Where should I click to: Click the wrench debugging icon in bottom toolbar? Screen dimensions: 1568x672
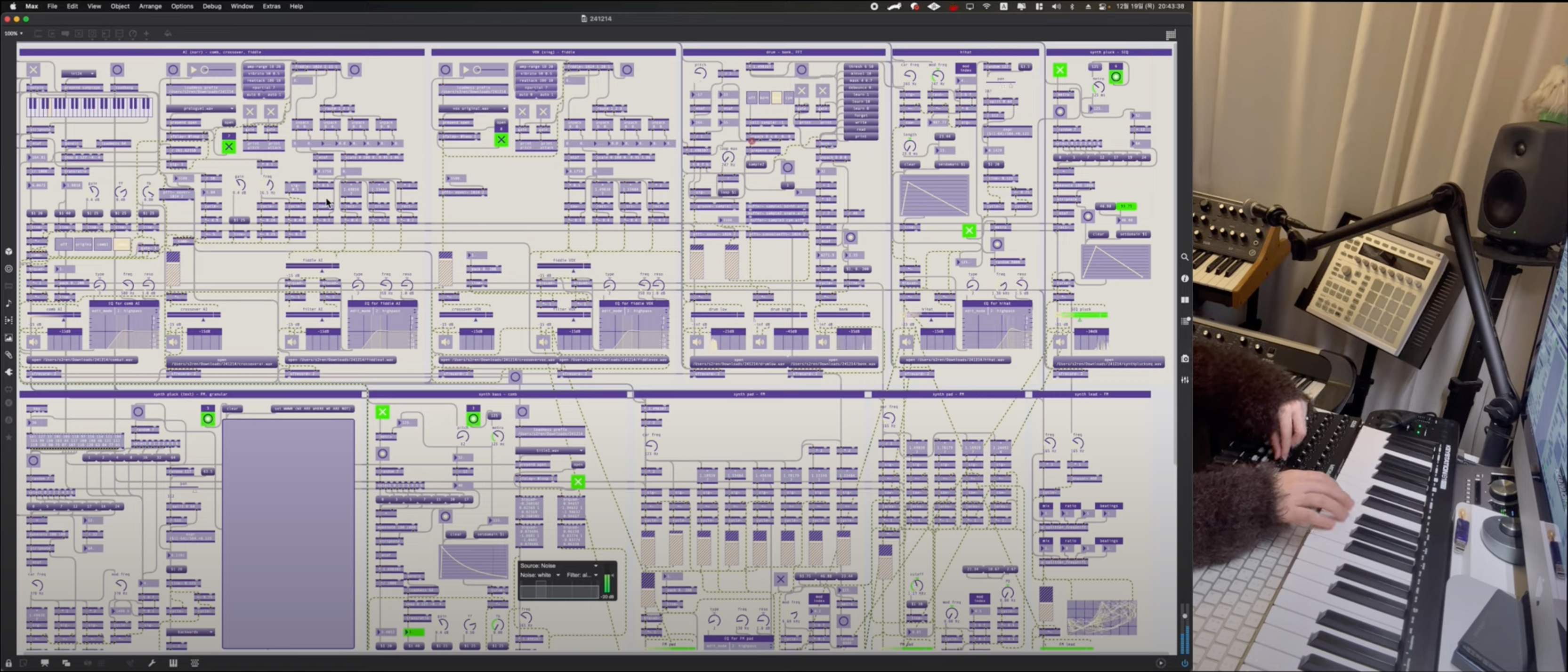[x=152, y=663]
